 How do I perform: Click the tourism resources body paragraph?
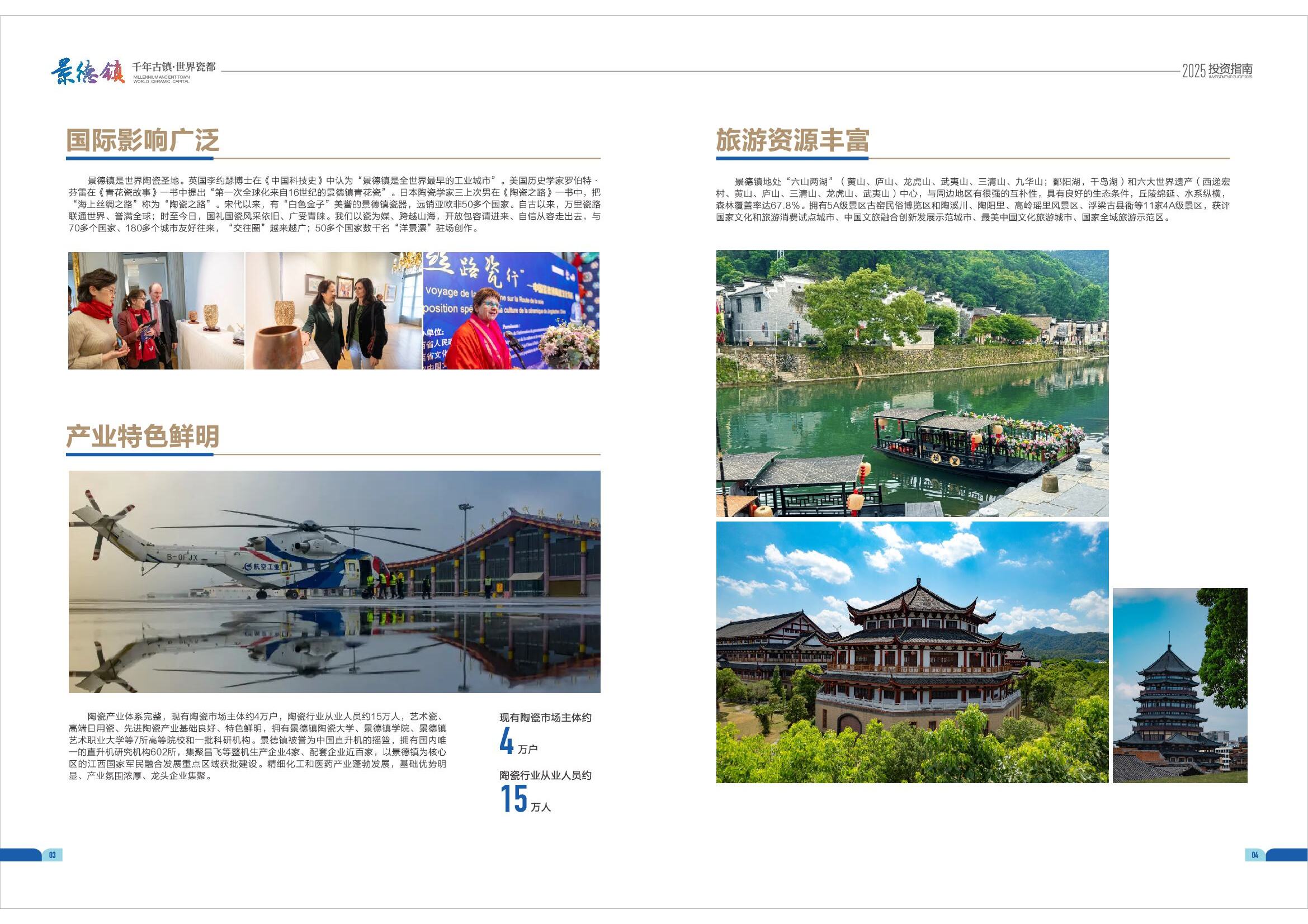coord(972,199)
